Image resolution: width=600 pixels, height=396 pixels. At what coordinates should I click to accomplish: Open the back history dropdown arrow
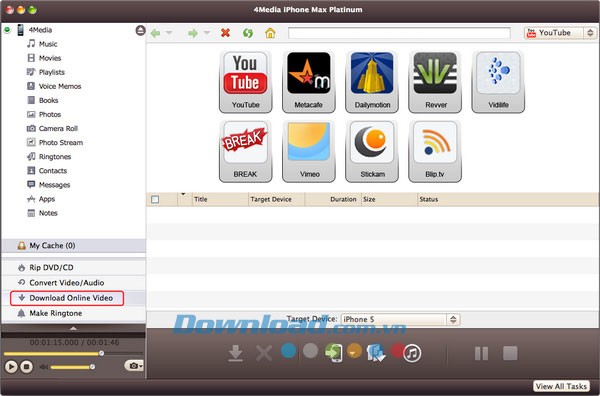point(169,33)
